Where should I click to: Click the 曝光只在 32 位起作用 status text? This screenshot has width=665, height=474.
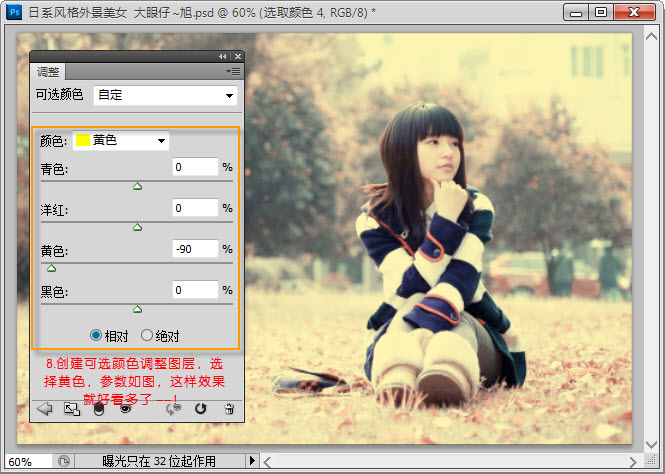pyautogui.click(x=159, y=461)
